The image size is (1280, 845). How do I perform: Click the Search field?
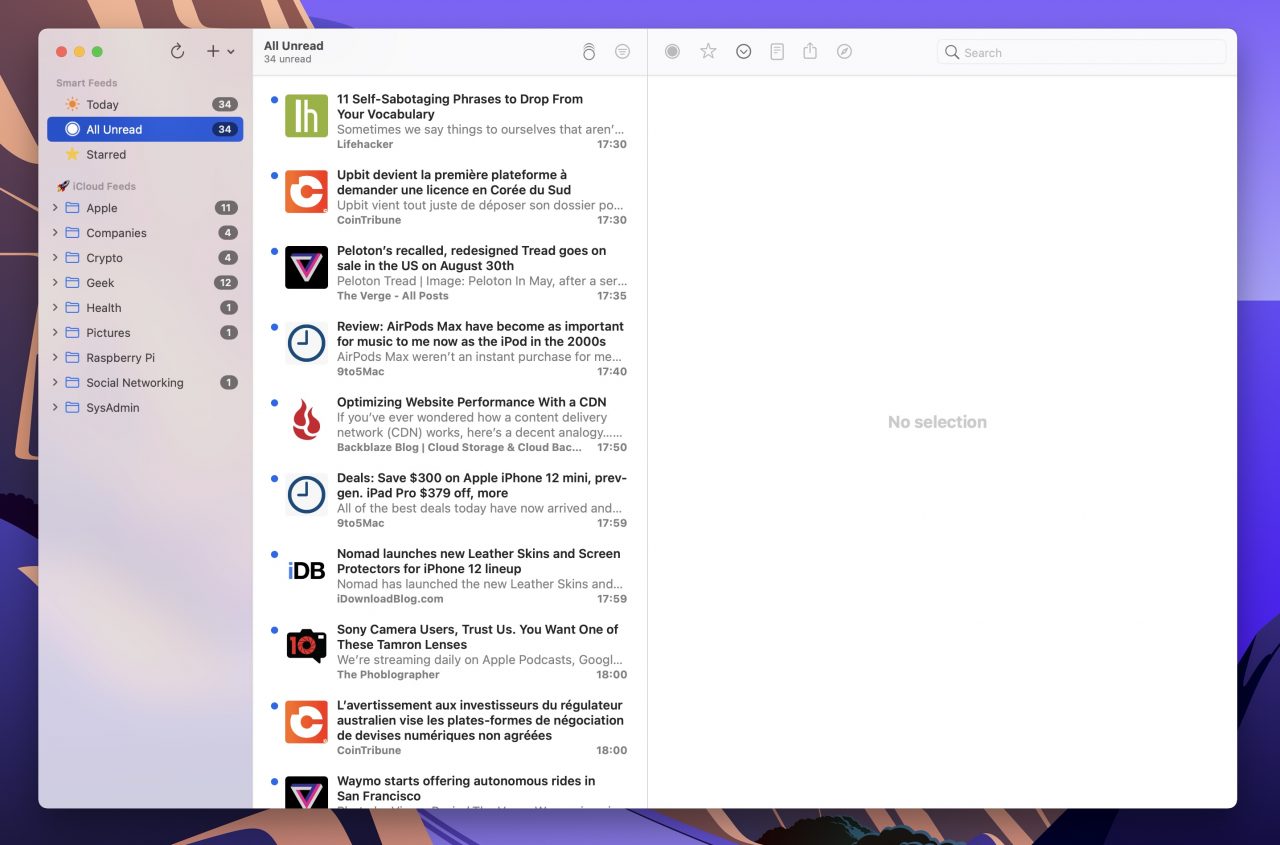tap(1081, 52)
